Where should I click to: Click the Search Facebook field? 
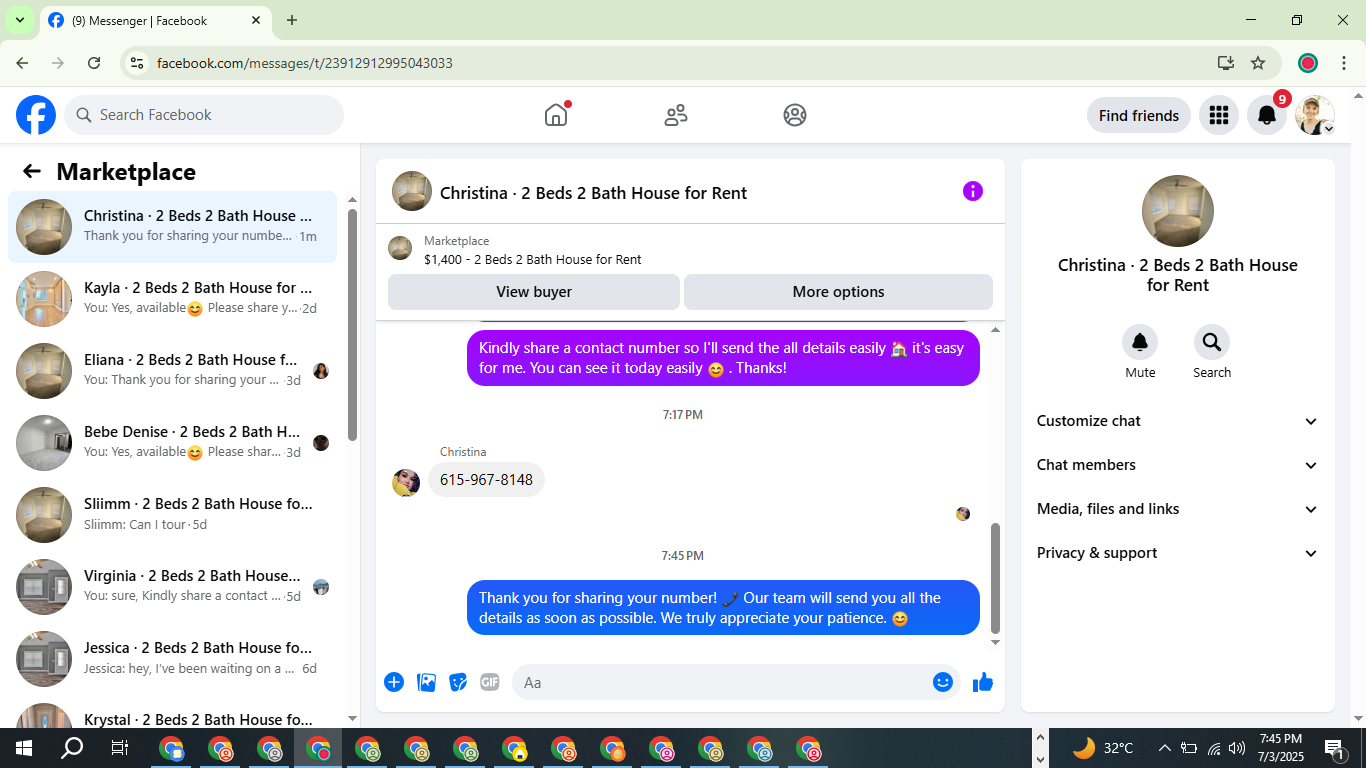click(x=204, y=115)
